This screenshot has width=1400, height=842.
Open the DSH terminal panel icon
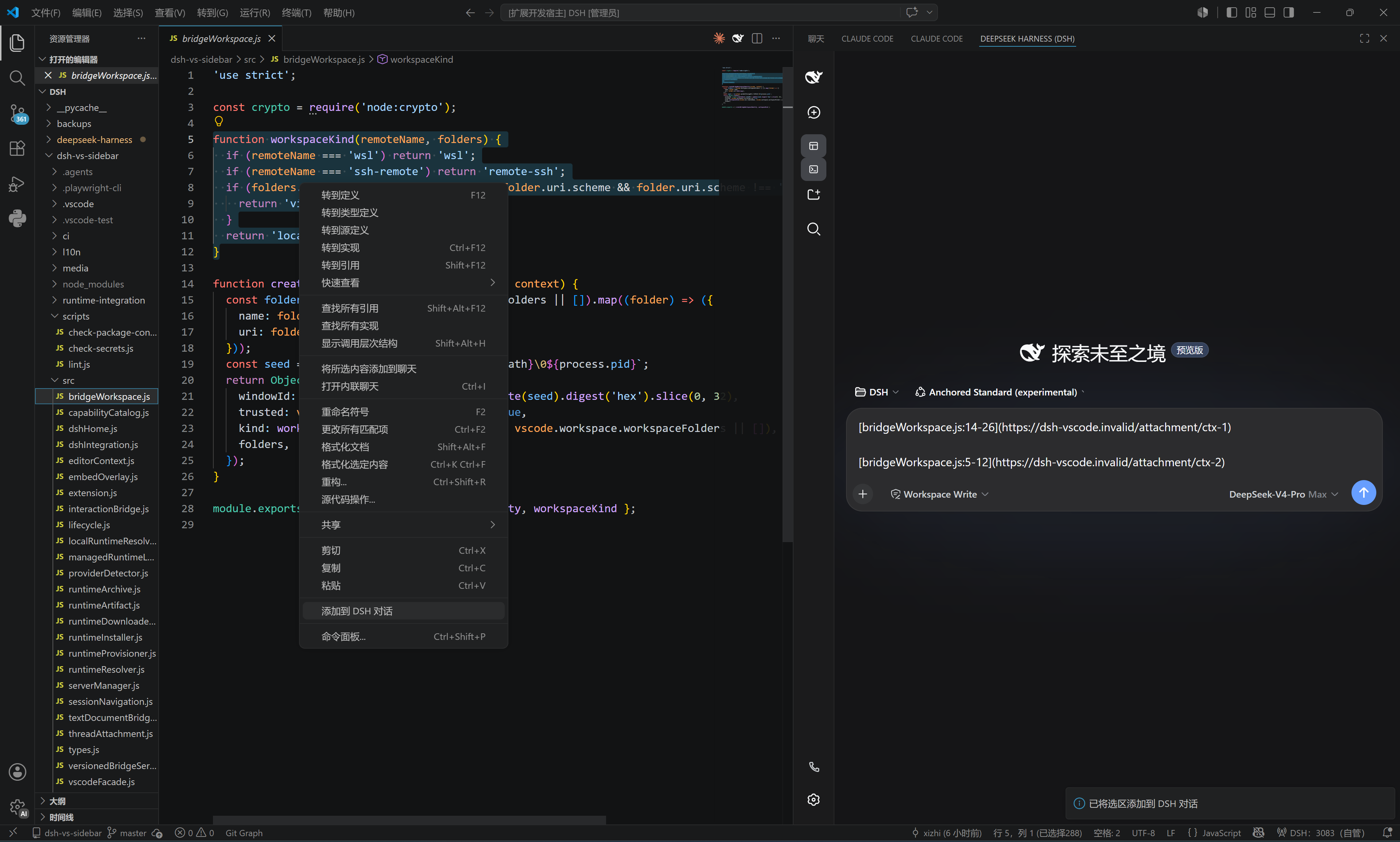(x=814, y=170)
